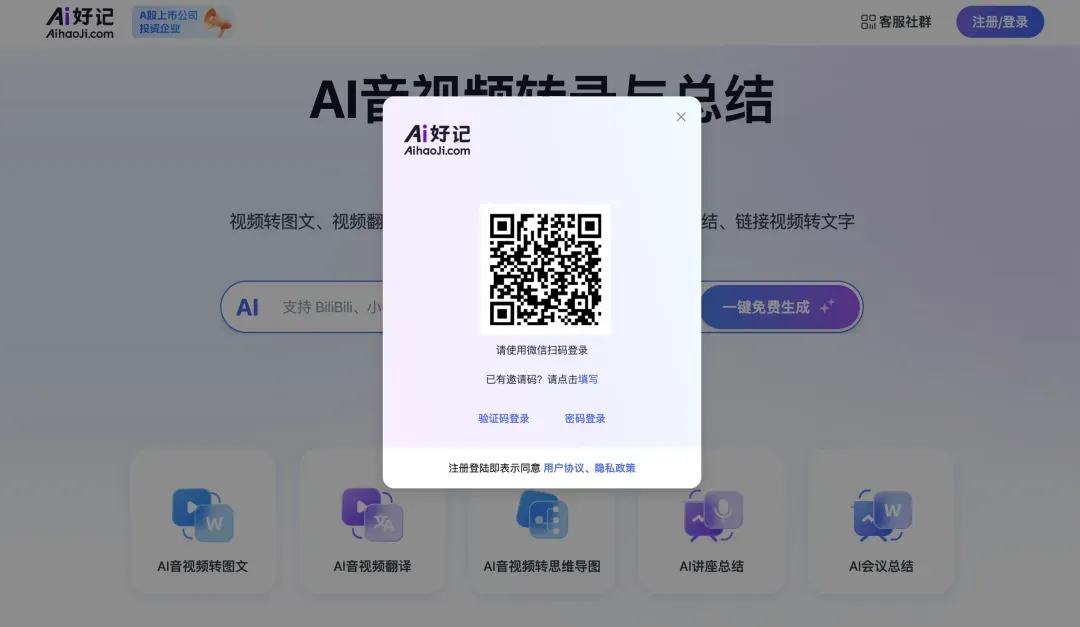The image size is (1080, 627).
Task: Click the 请使用微信扫码登录 prompt text
Action: (542, 350)
